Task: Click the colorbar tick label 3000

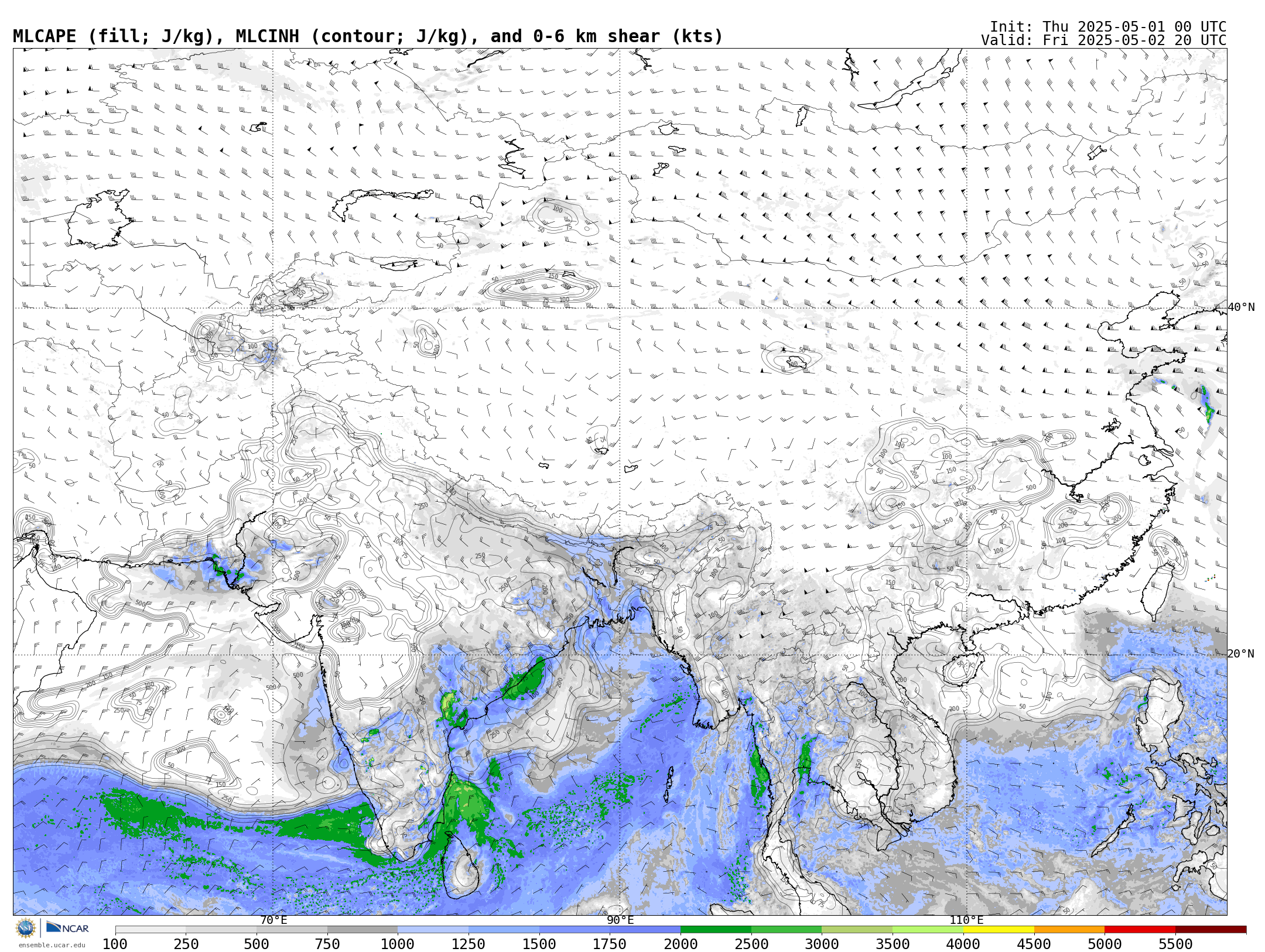Action: (x=822, y=944)
